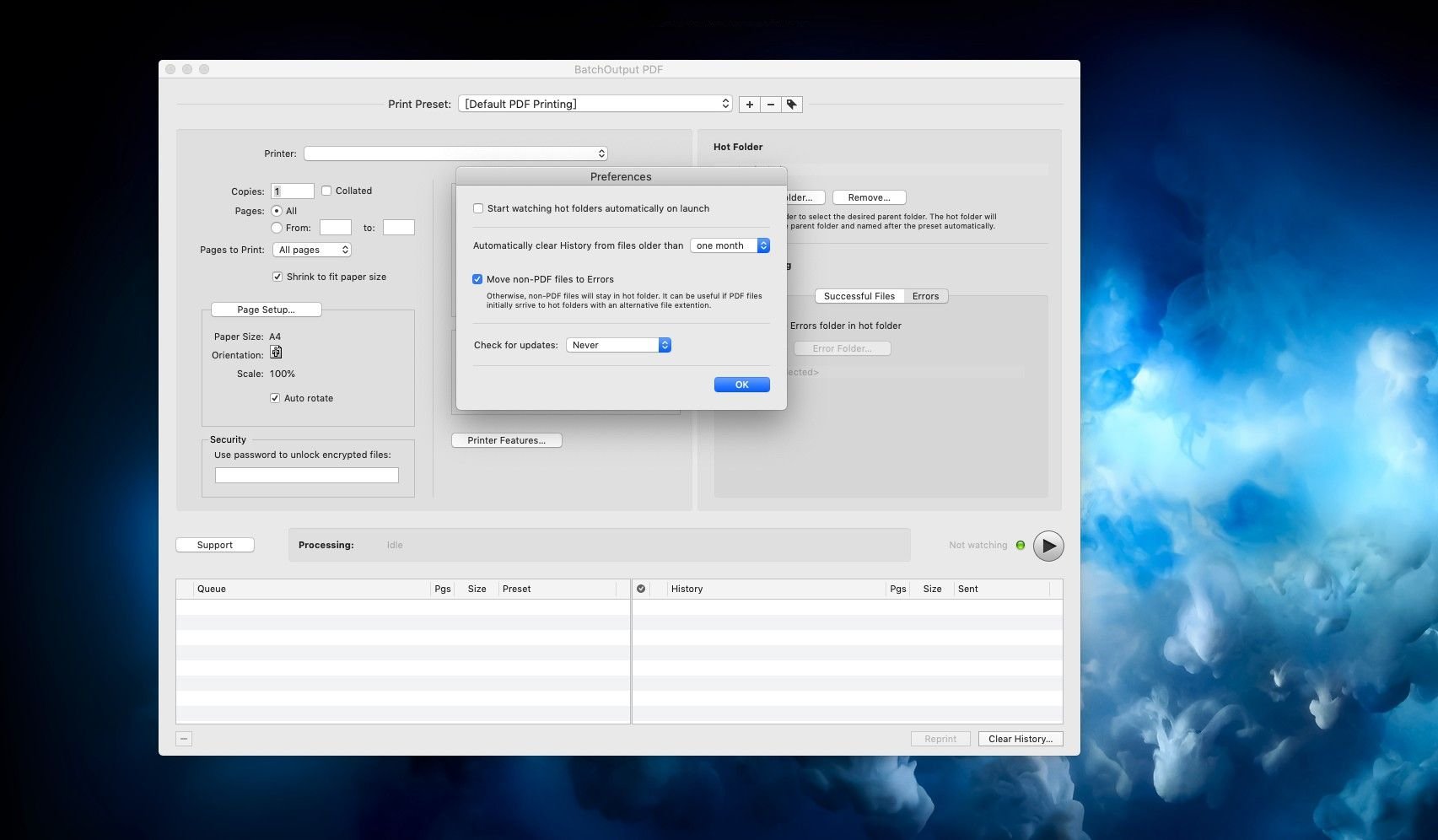The width and height of the screenshot is (1438, 840).
Task: Toggle the Auto rotate checkbox
Action: pos(275,398)
